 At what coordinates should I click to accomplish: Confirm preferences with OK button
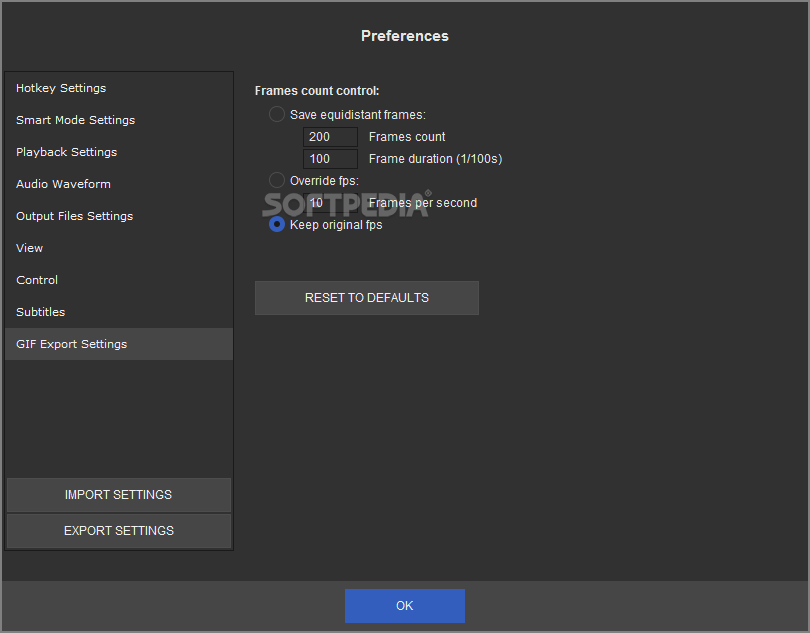405,606
